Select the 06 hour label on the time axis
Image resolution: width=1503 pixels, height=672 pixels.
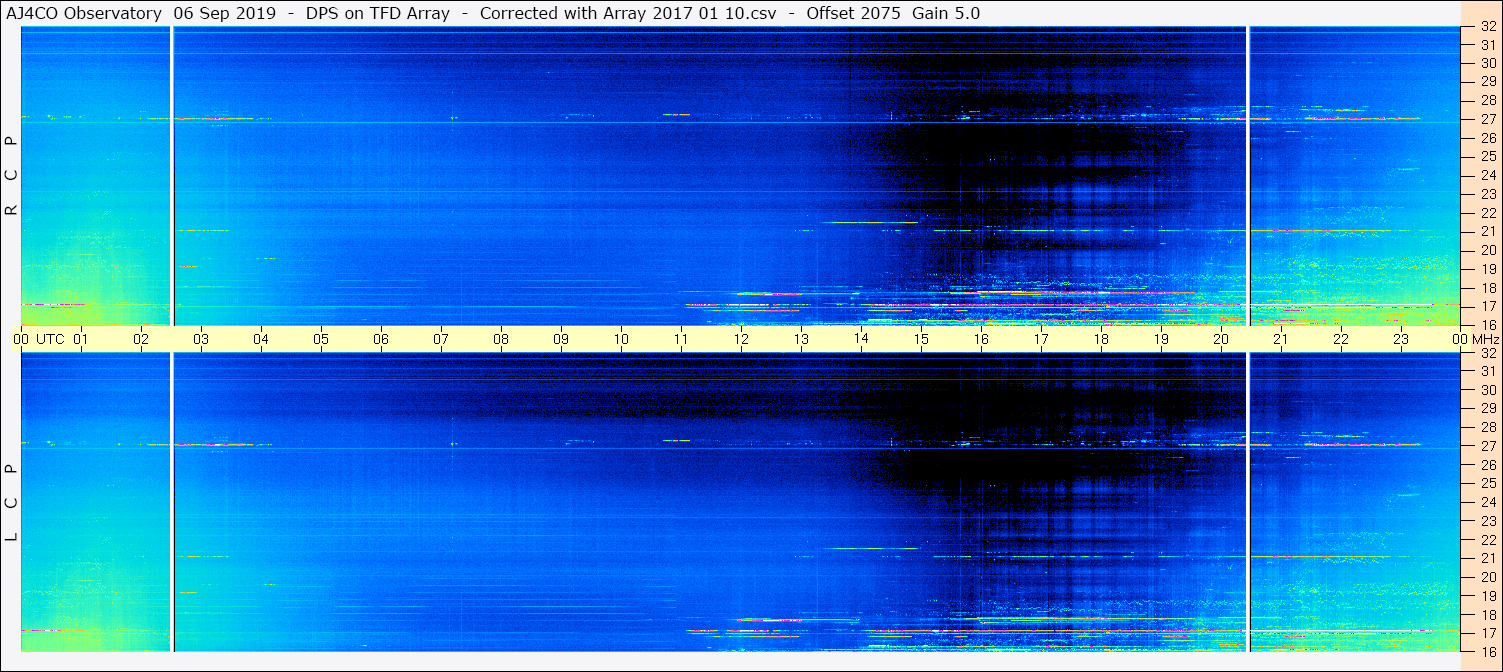pos(381,340)
